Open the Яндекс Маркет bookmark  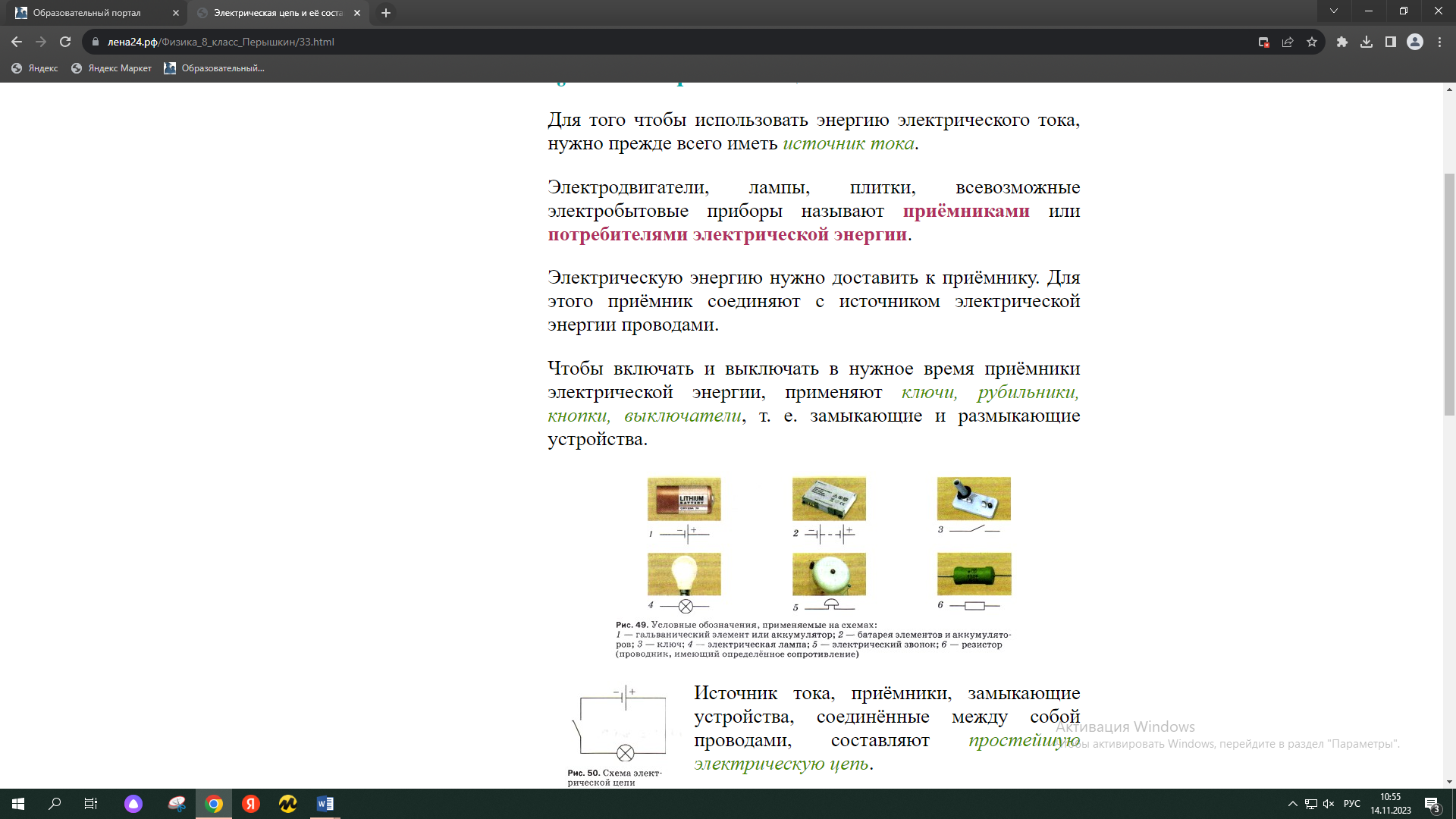click(x=111, y=68)
